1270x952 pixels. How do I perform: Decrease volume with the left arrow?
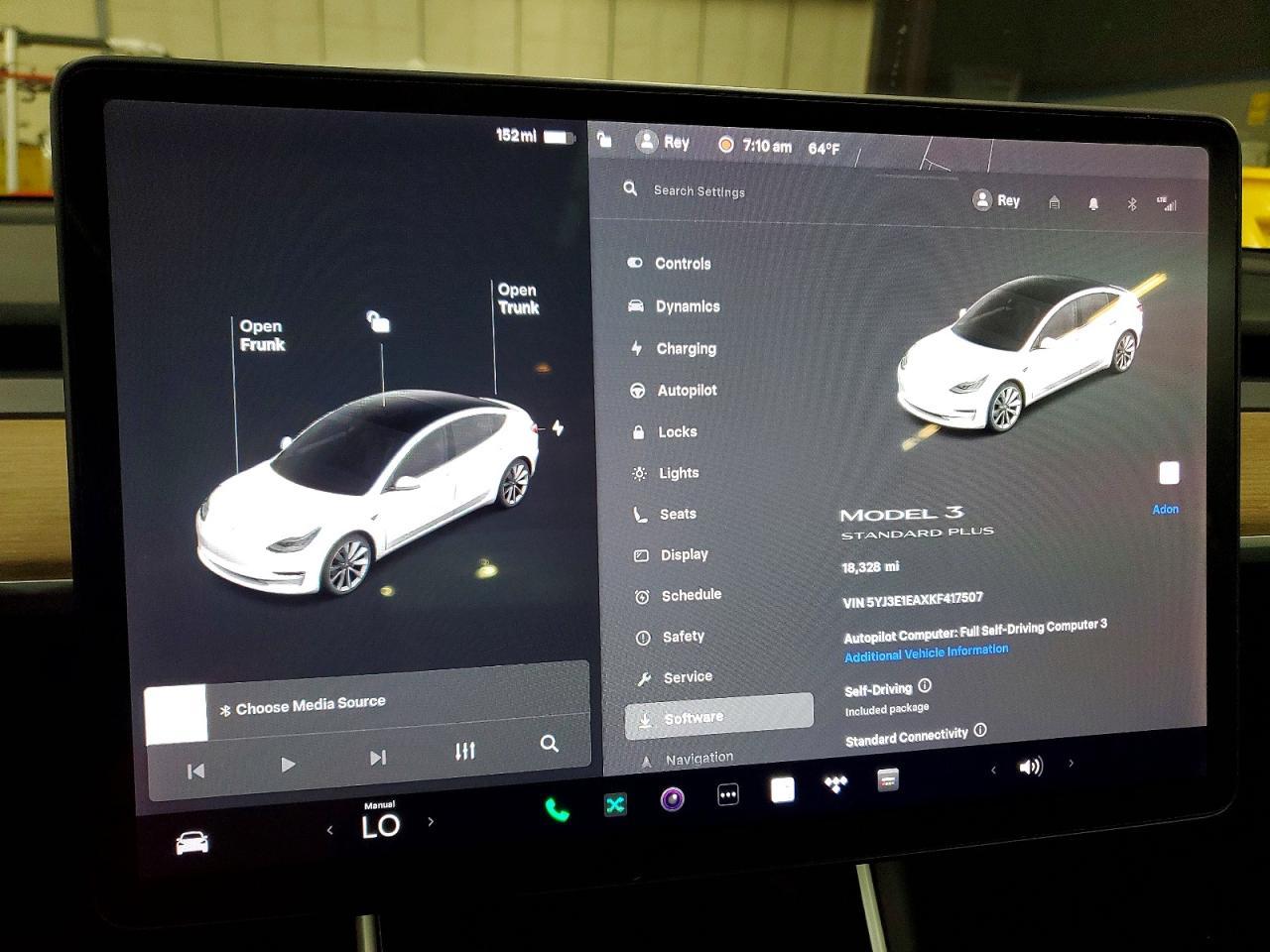click(x=993, y=771)
